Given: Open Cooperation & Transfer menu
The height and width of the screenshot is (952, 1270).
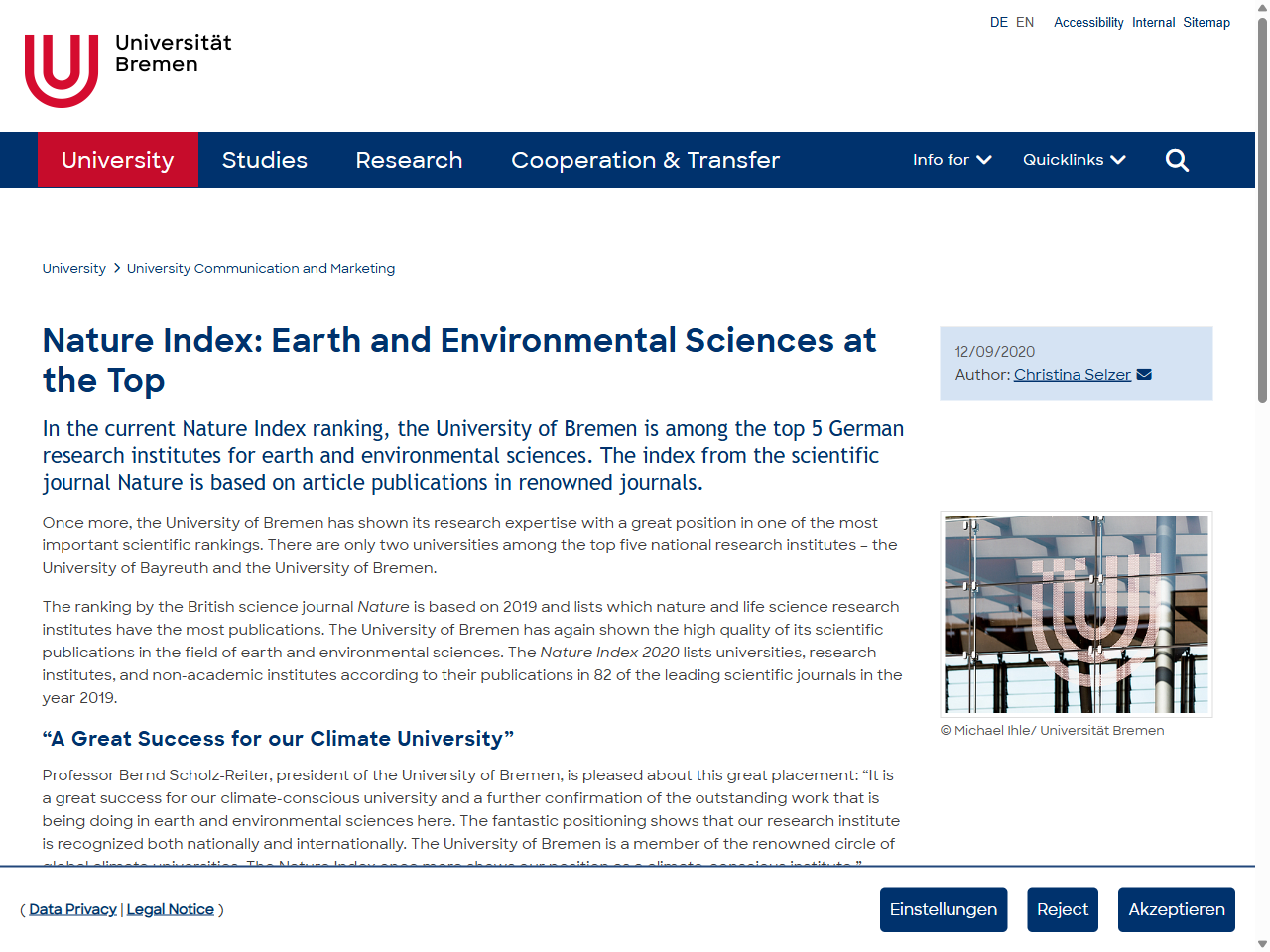Looking at the screenshot, I should tap(646, 160).
